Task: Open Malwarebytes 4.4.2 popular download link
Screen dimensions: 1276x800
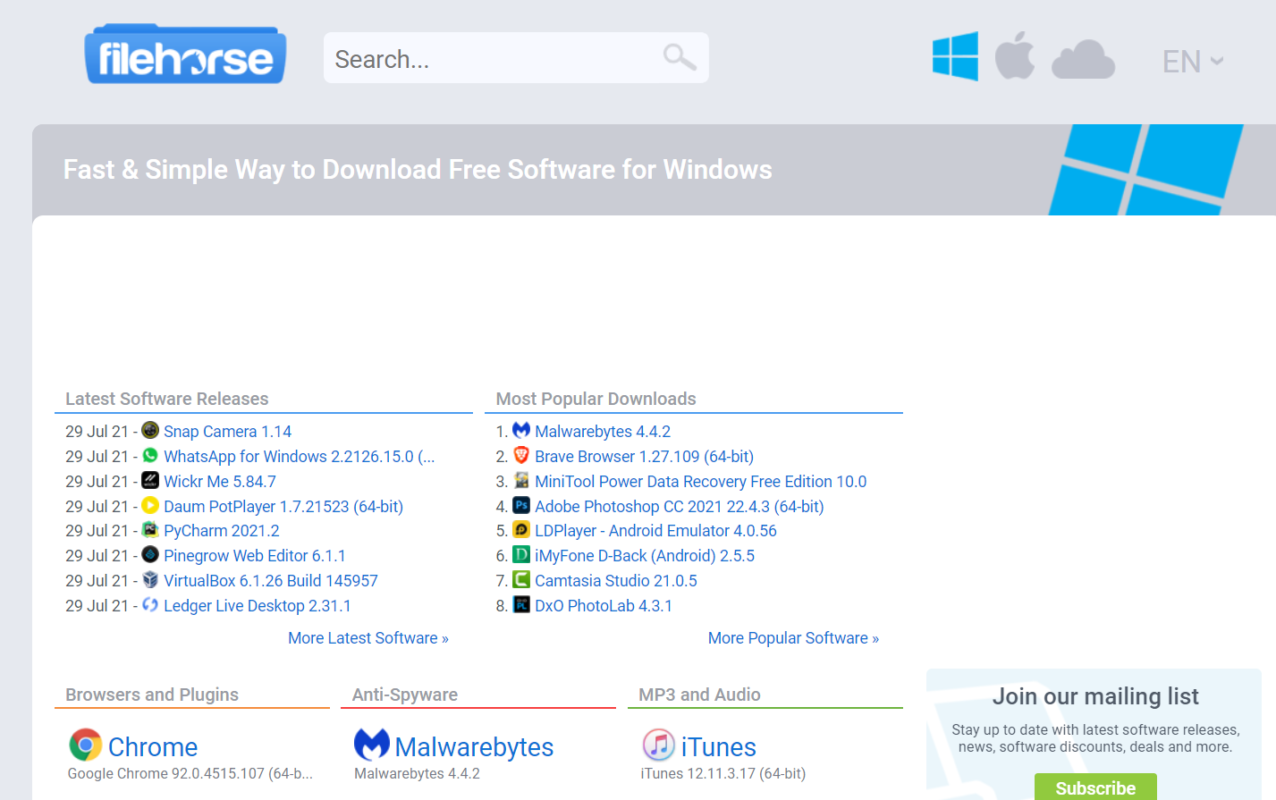Action: coord(602,432)
